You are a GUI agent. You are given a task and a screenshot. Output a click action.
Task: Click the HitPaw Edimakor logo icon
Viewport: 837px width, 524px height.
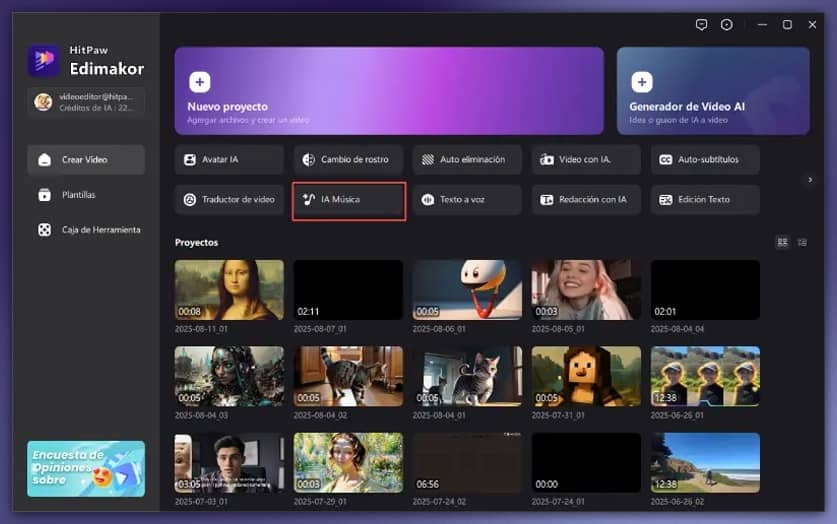click(x=43, y=60)
